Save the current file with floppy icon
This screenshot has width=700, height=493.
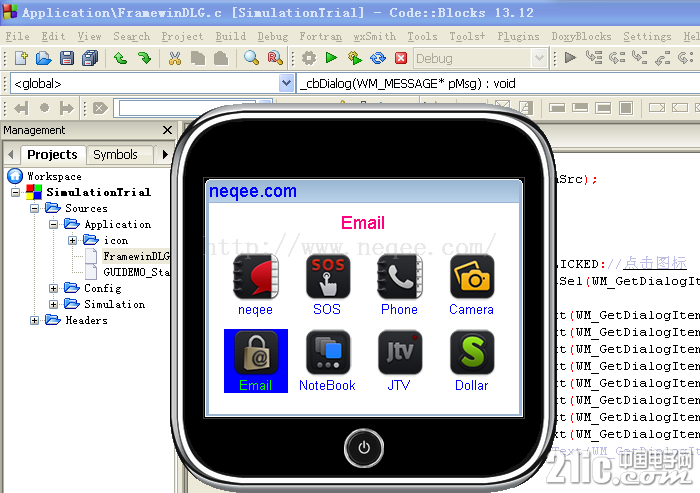coord(67,58)
